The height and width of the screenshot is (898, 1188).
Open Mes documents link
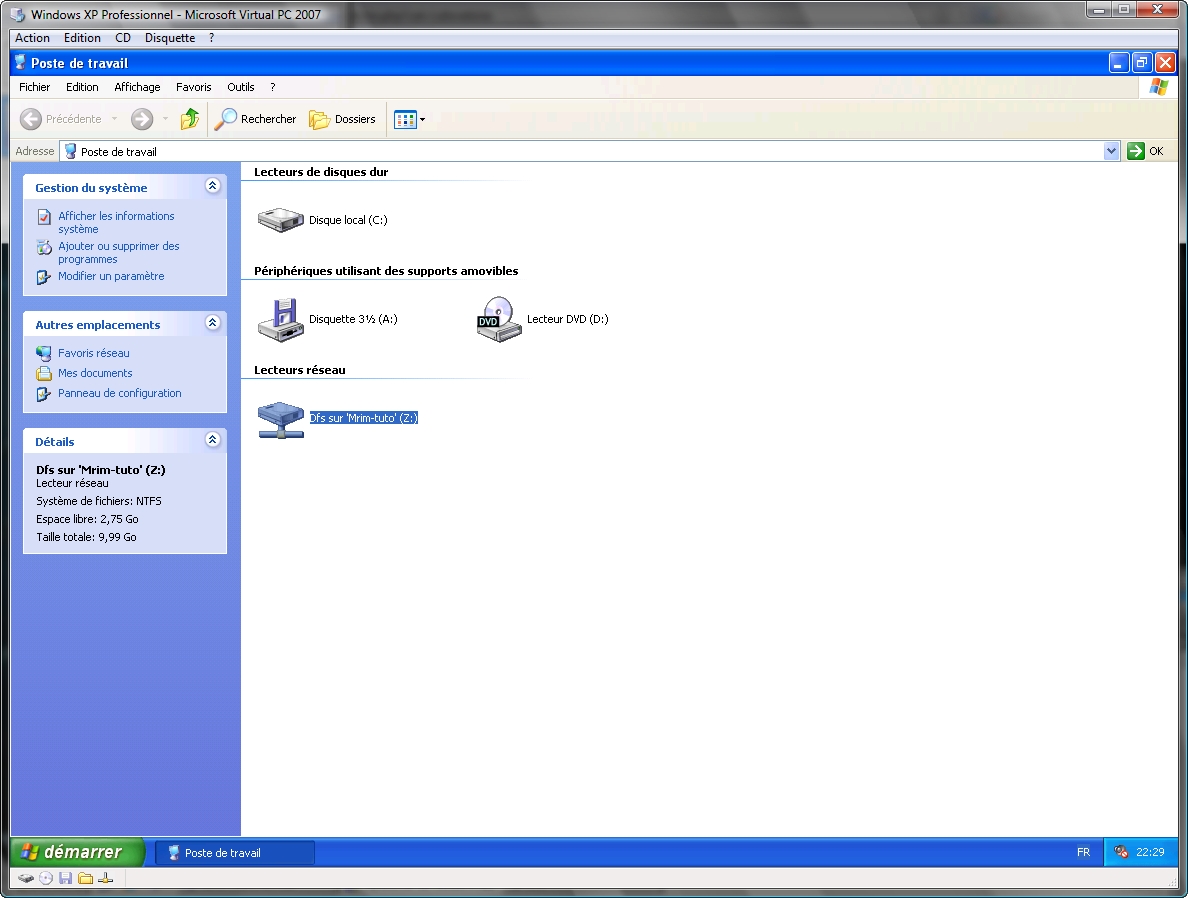pyautogui.click(x=95, y=373)
